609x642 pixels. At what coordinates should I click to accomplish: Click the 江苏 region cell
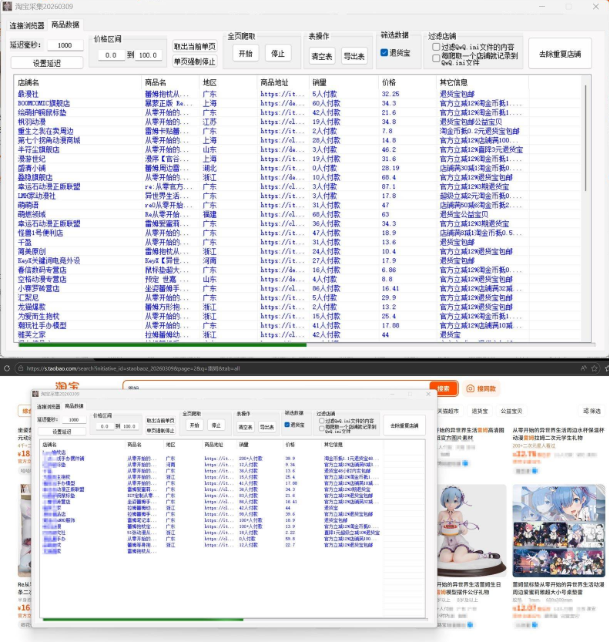(210, 122)
